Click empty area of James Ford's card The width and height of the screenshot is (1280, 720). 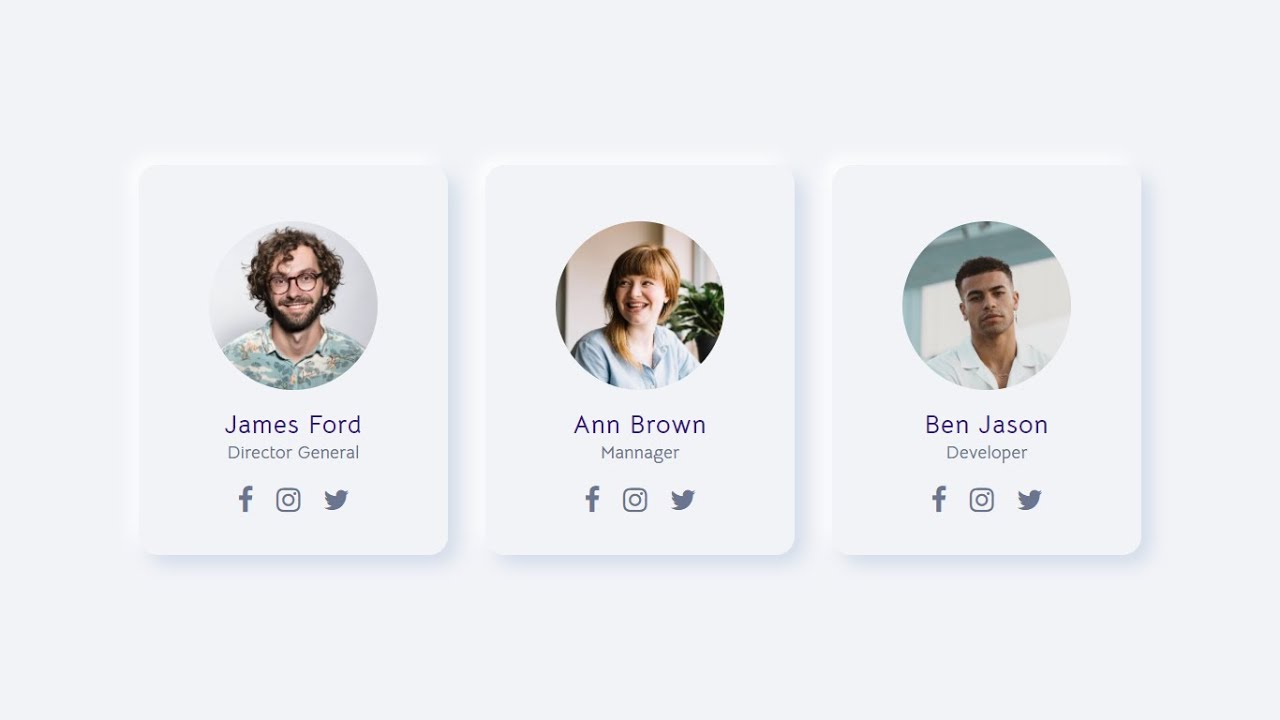pos(180,200)
